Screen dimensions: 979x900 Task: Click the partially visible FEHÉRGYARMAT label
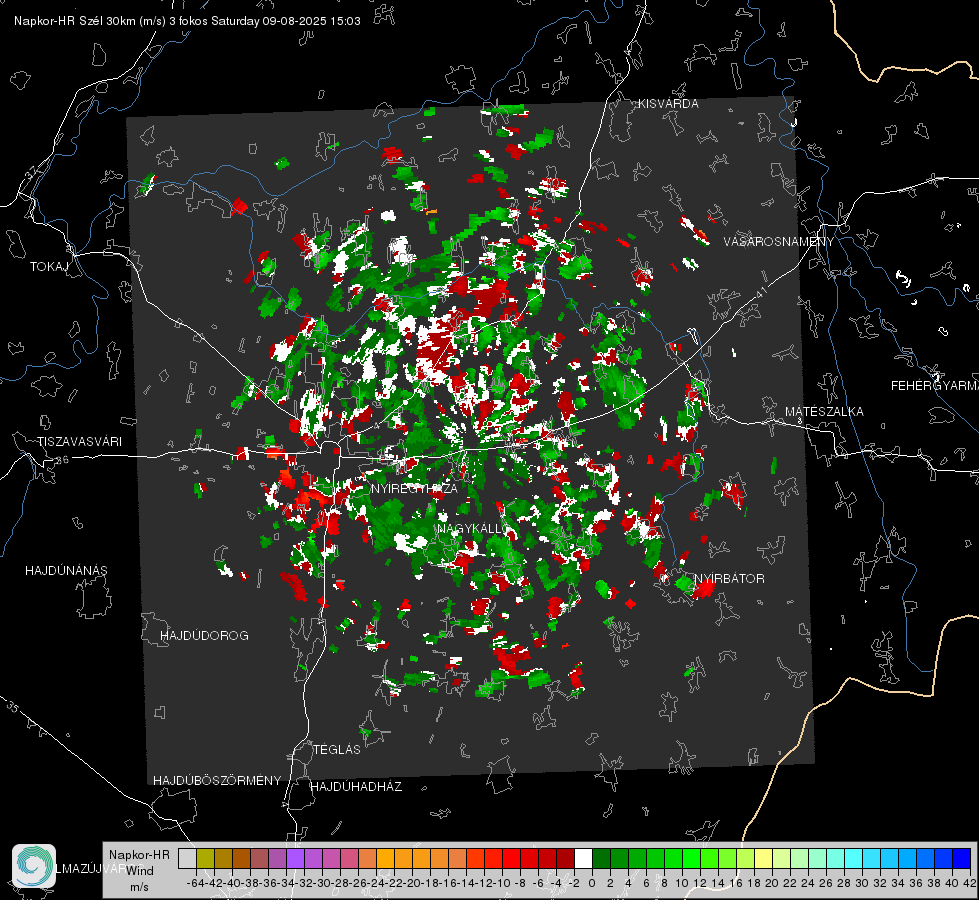[935, 386]
